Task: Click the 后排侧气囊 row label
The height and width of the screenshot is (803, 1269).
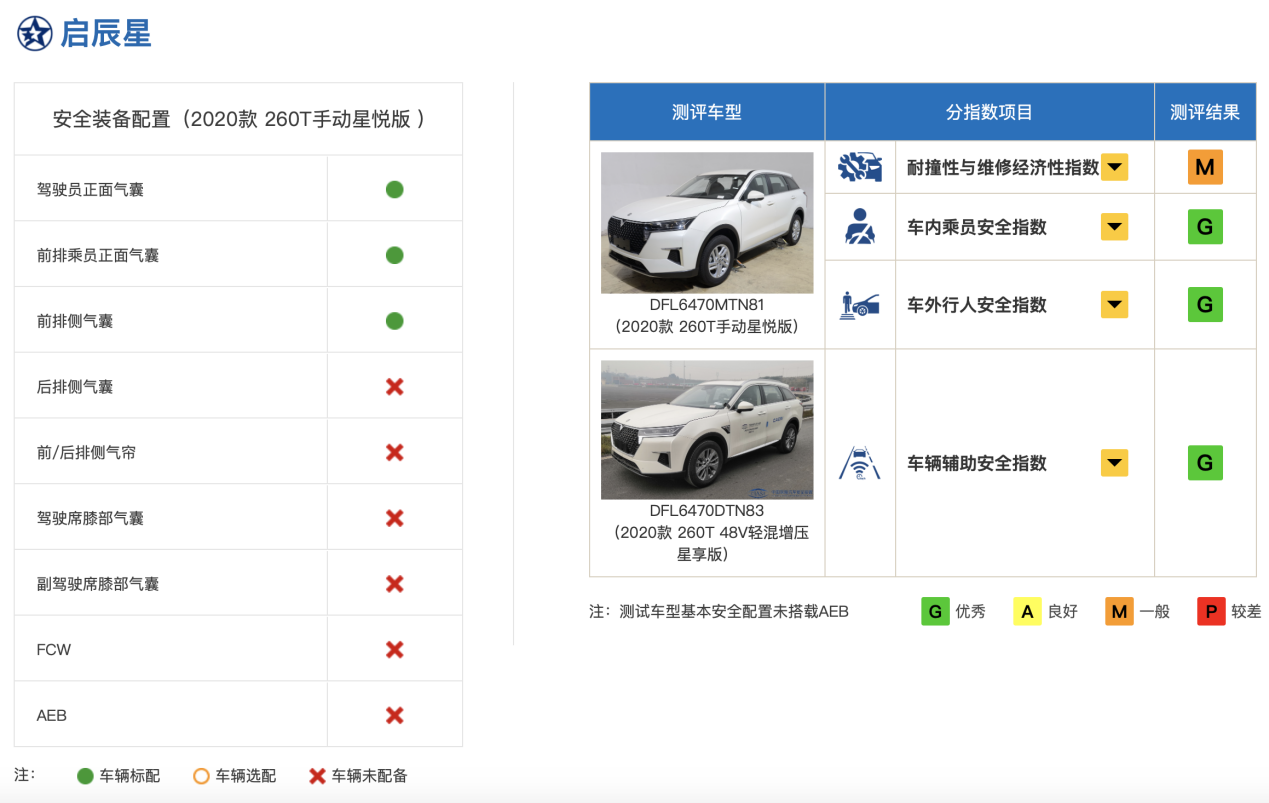Action: [75, 386]
